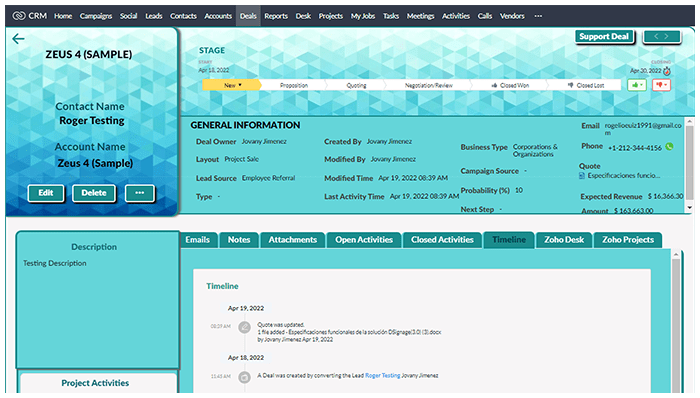The image size is (700, 398).
Task: Open the Especificaciones funcio... quote file link
Action: (x=624, y=176)
